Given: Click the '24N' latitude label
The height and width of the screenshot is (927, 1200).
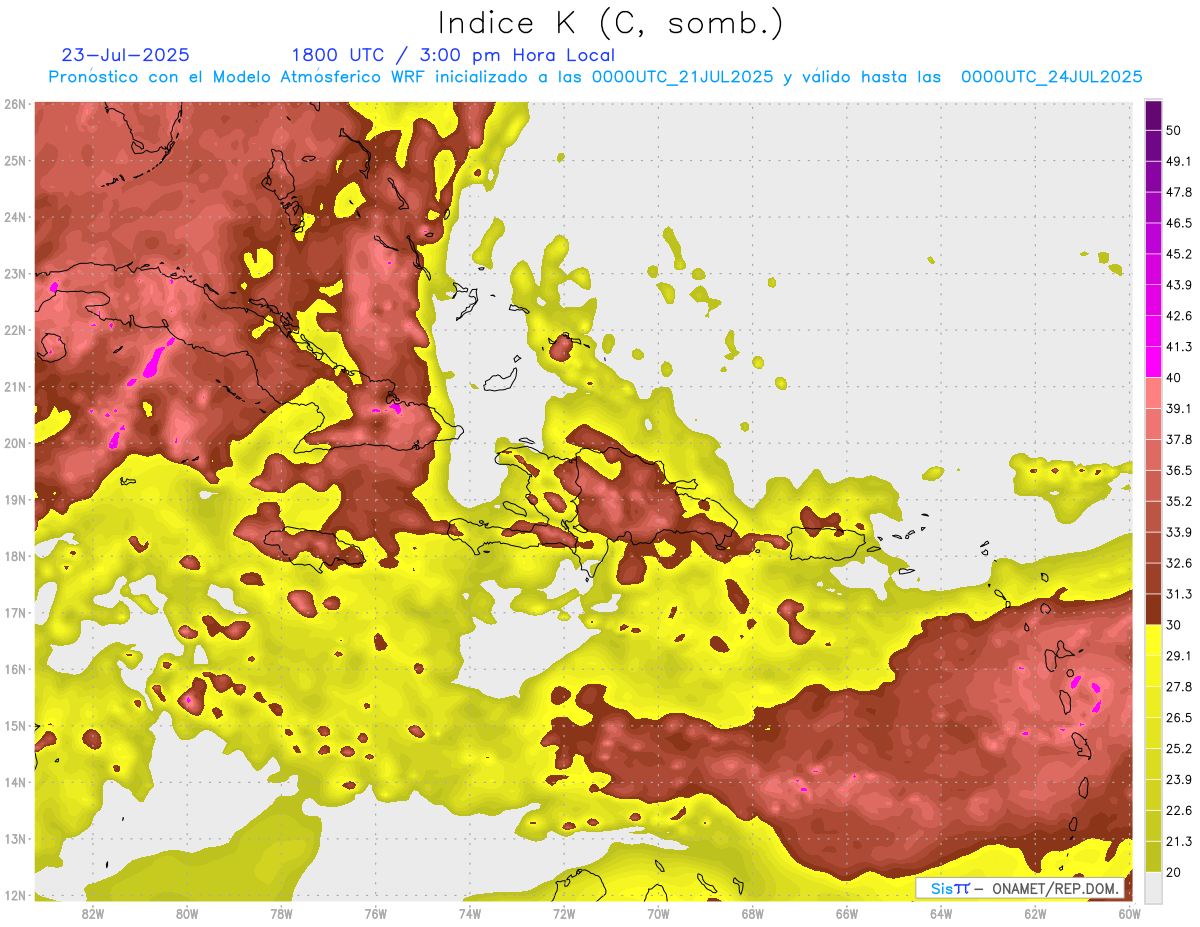Looking at the screenshot, I should [x=15, y=217].
